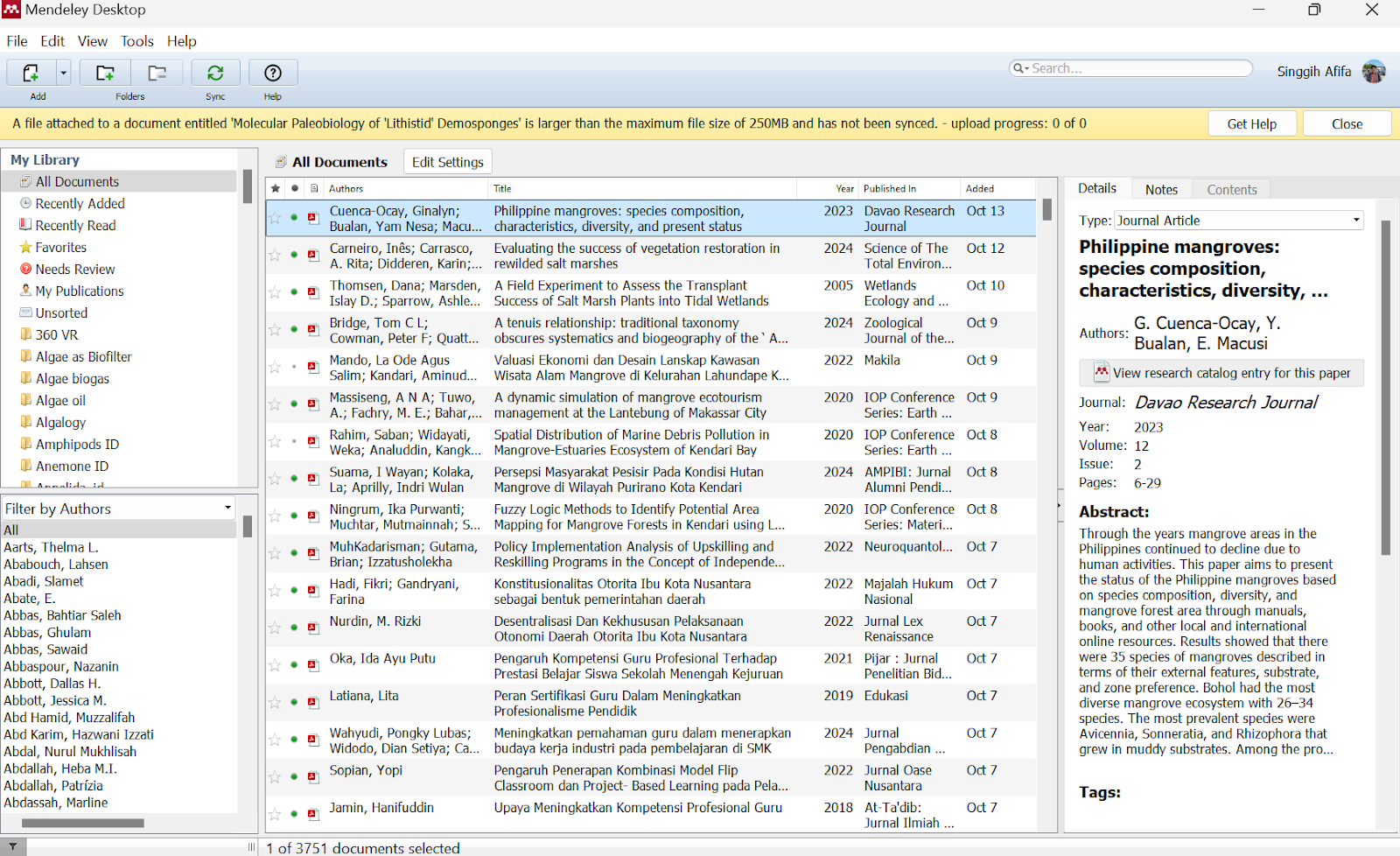Sort documents by the Authors column header
This screenshot has height=856, width=1400.
(x=406, y=188)
